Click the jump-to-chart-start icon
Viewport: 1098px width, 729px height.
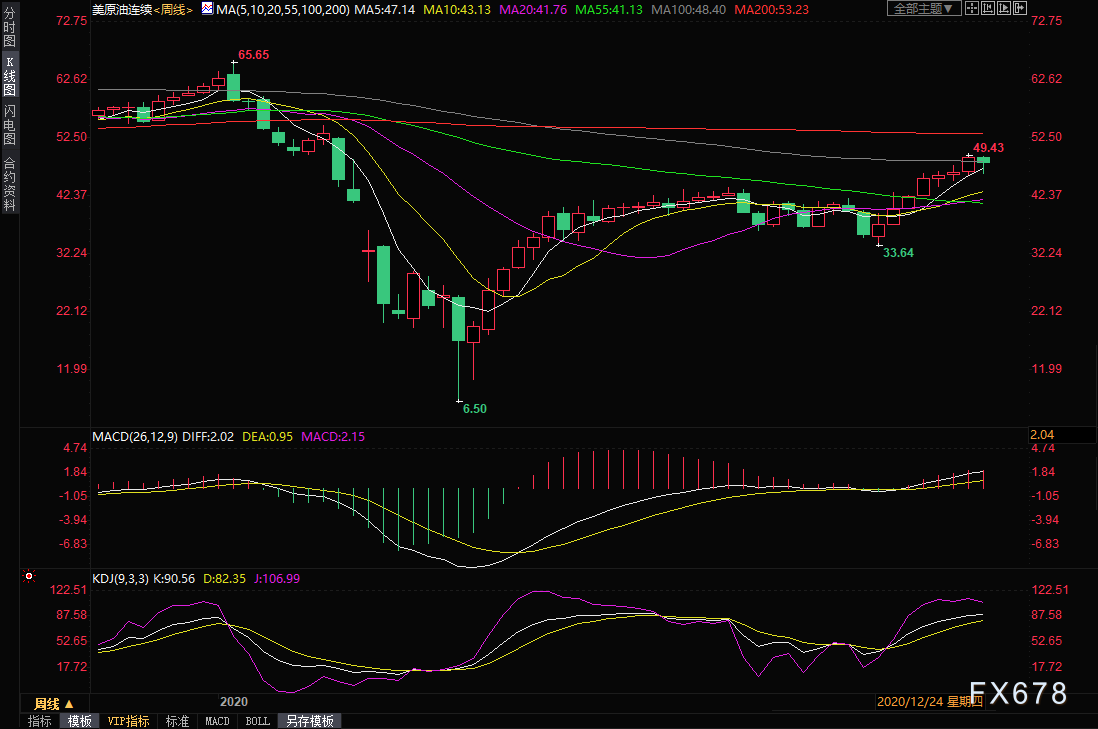987,8
